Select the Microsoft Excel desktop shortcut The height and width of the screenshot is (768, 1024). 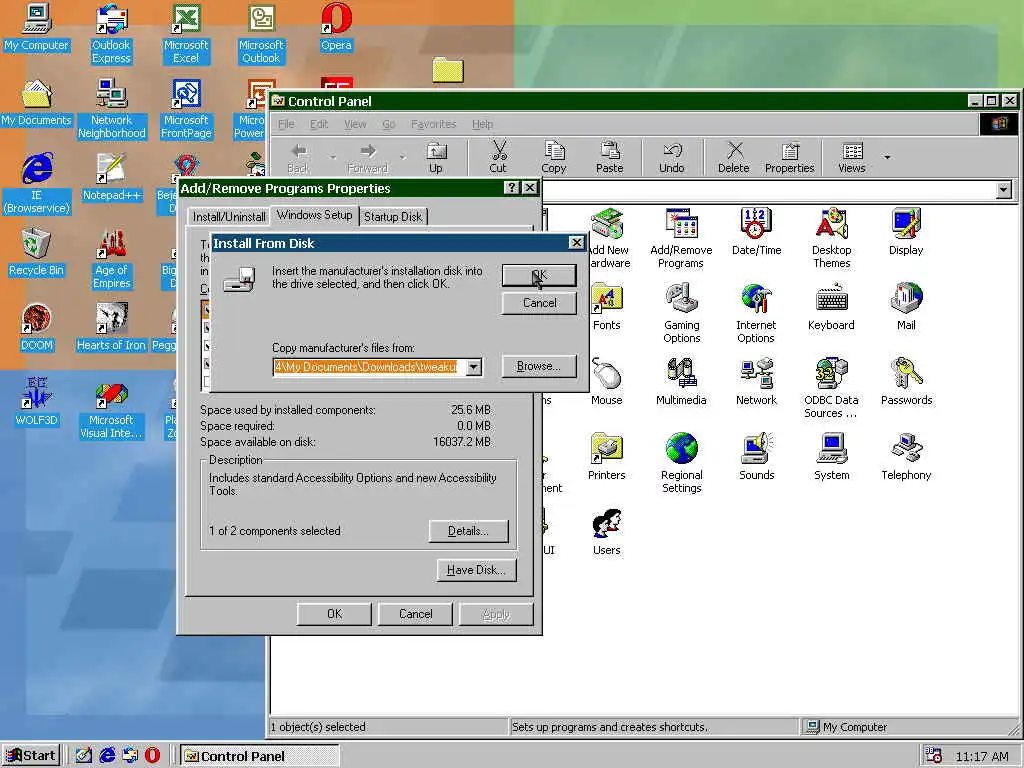coord(186,35)
